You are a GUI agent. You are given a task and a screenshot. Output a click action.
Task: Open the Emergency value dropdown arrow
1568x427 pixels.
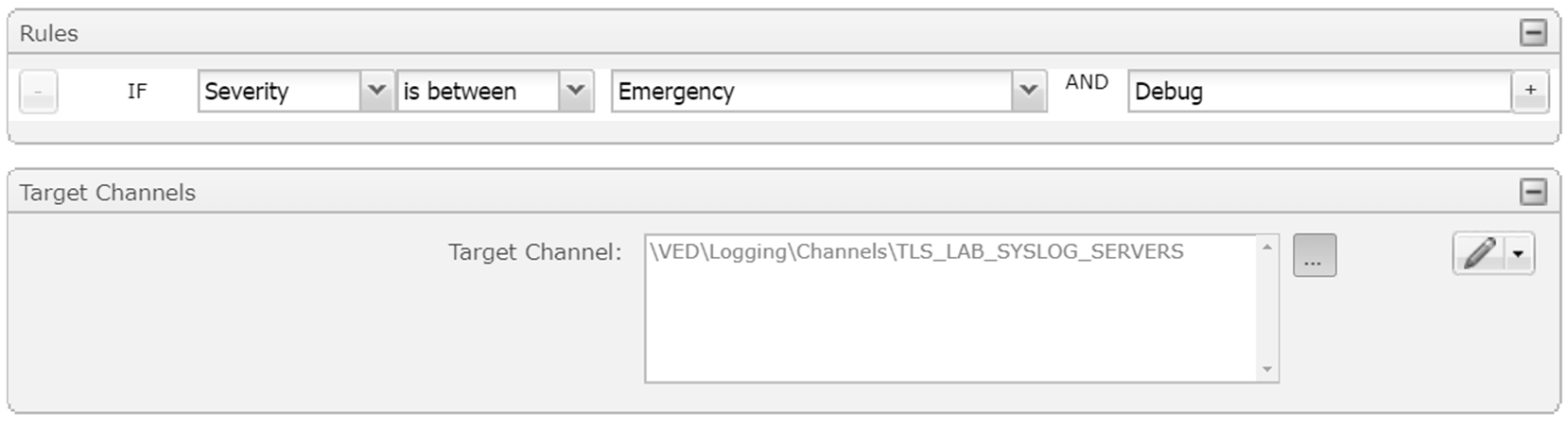click(1028, 92)
